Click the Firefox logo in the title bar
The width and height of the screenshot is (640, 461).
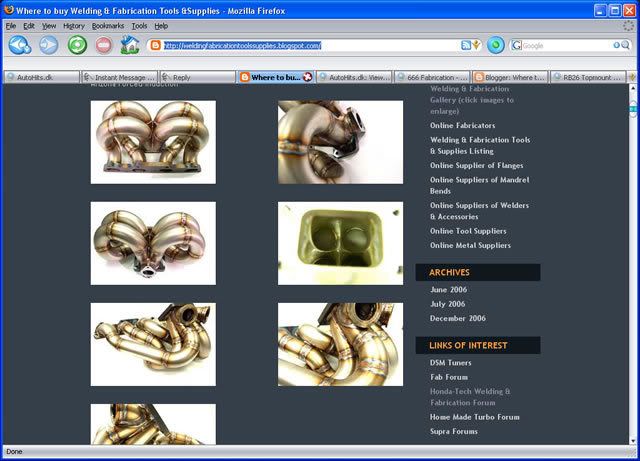9,10
